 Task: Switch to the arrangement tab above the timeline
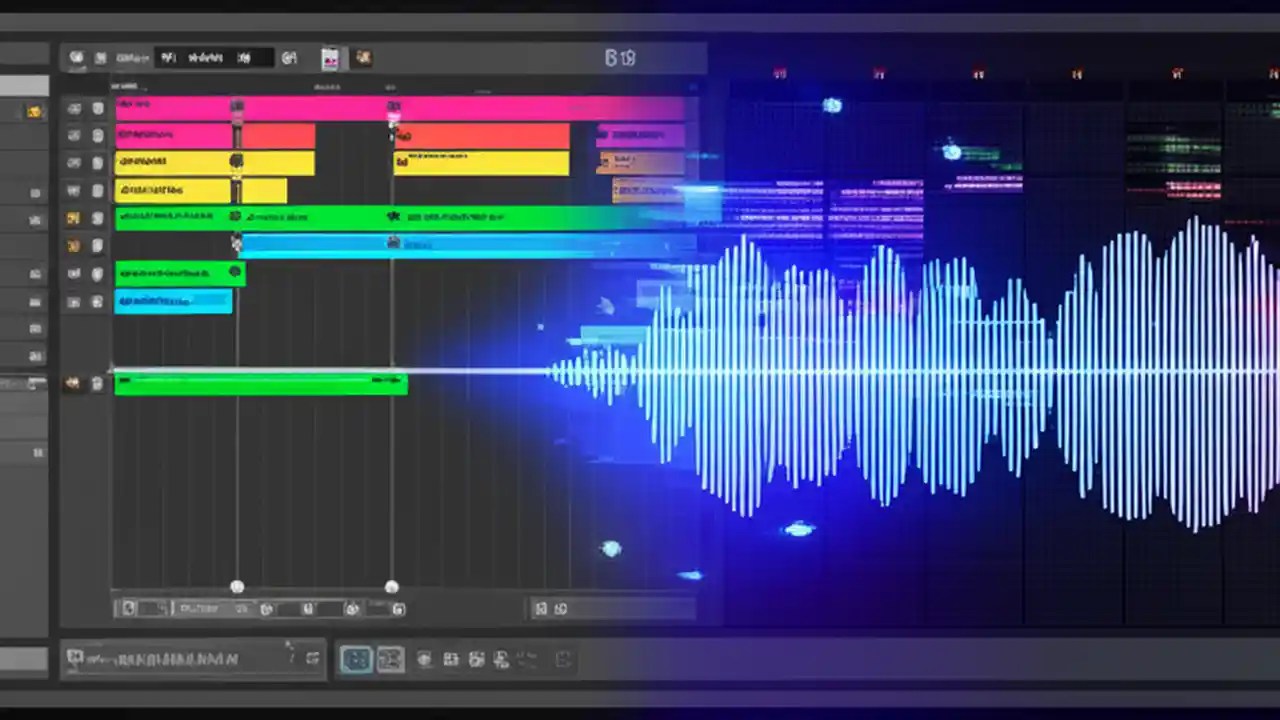click(328, 86)
